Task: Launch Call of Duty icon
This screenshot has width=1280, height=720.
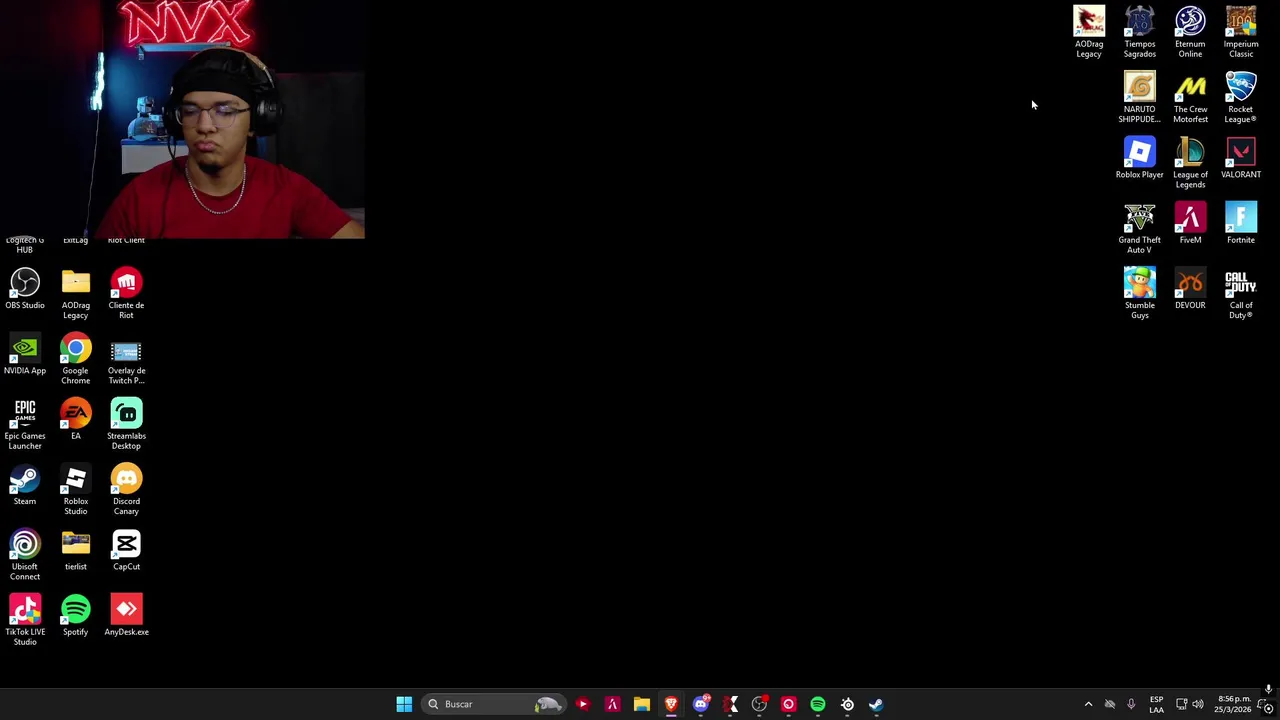Action: click(x=1240, y=293)
